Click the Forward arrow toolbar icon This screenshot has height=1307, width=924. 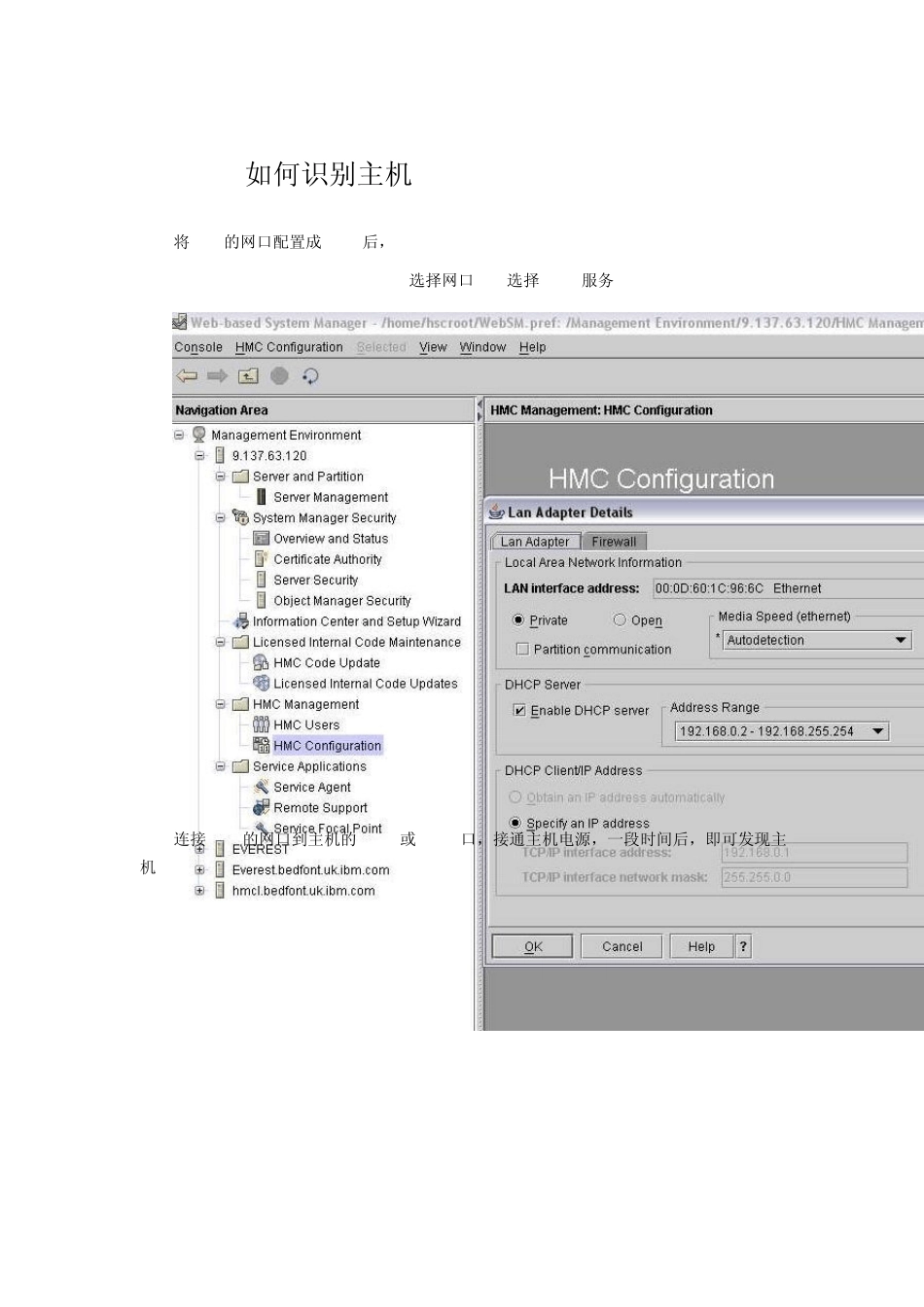218,376
